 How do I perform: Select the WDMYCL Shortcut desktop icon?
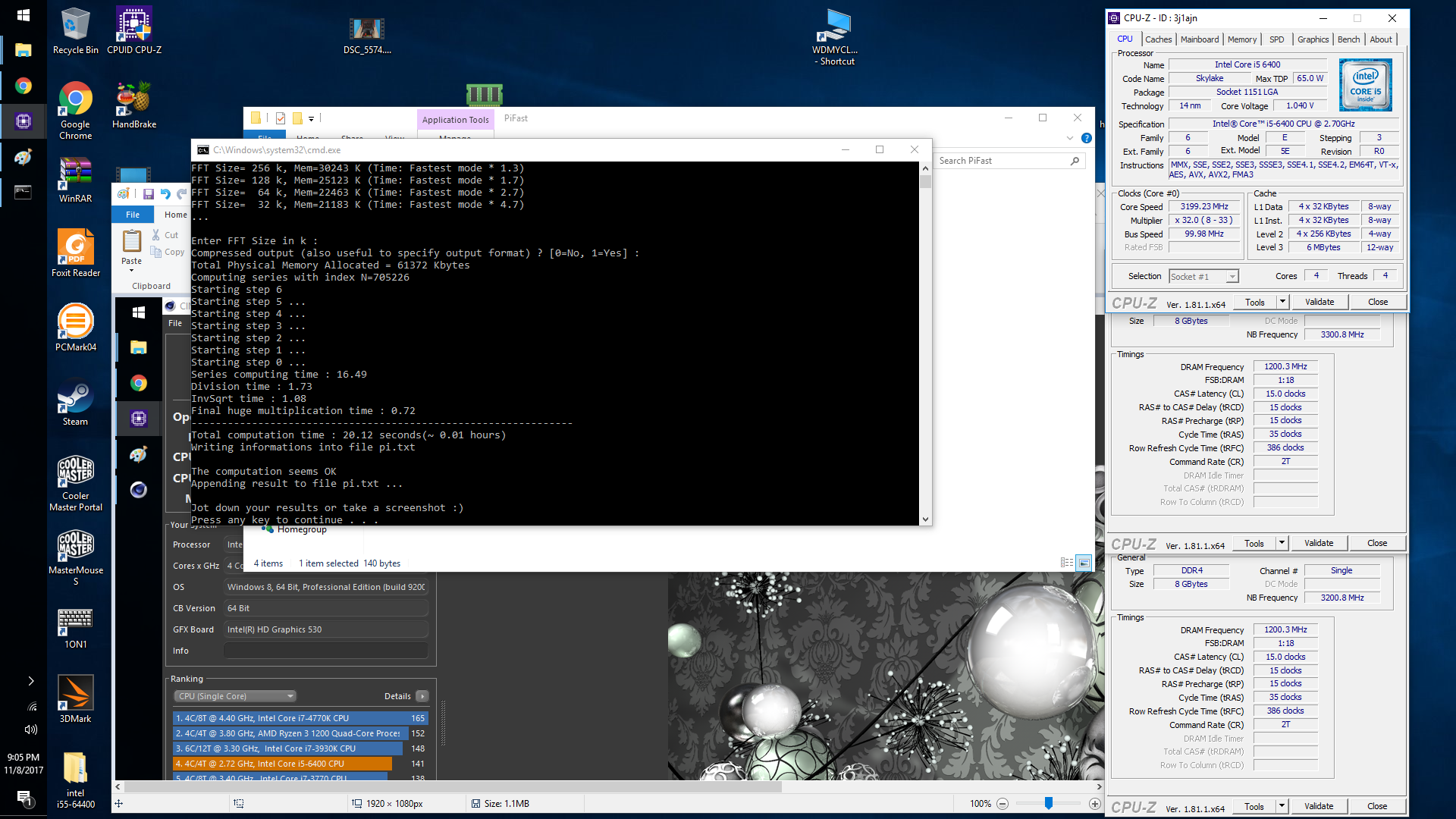tap(835, 37)
